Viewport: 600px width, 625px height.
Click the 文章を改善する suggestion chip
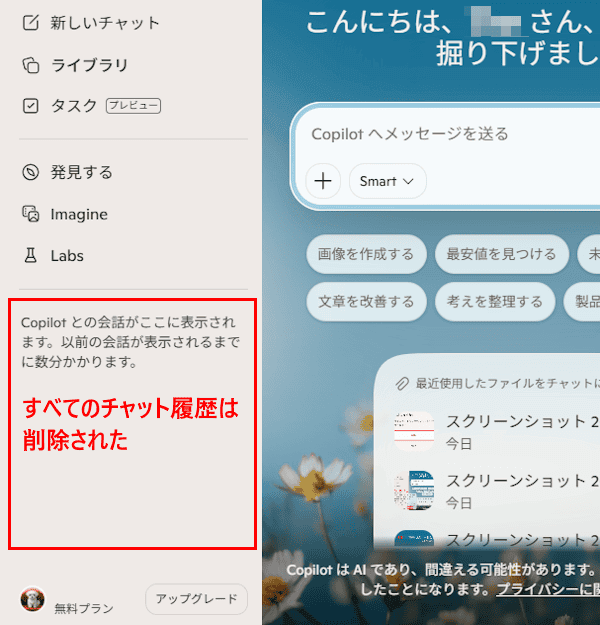point(366,302)
